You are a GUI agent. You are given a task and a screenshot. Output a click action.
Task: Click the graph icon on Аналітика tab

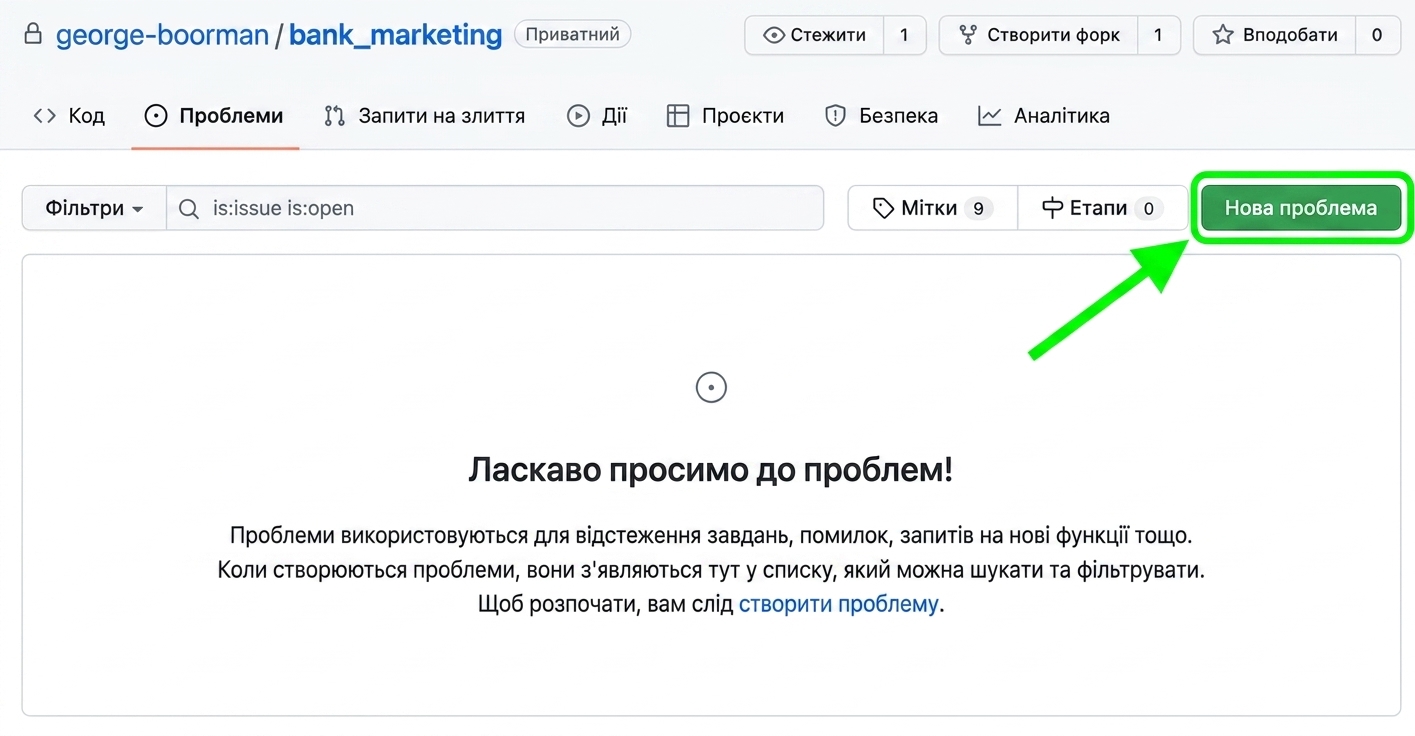click(990, 116)
